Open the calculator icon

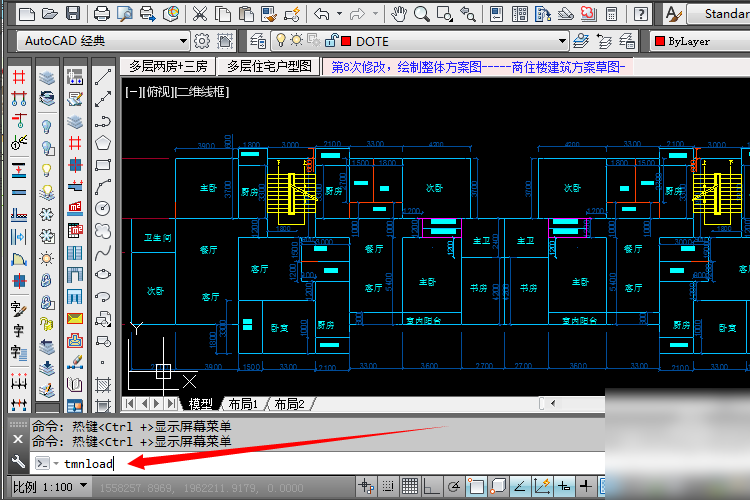pos(611,14)
